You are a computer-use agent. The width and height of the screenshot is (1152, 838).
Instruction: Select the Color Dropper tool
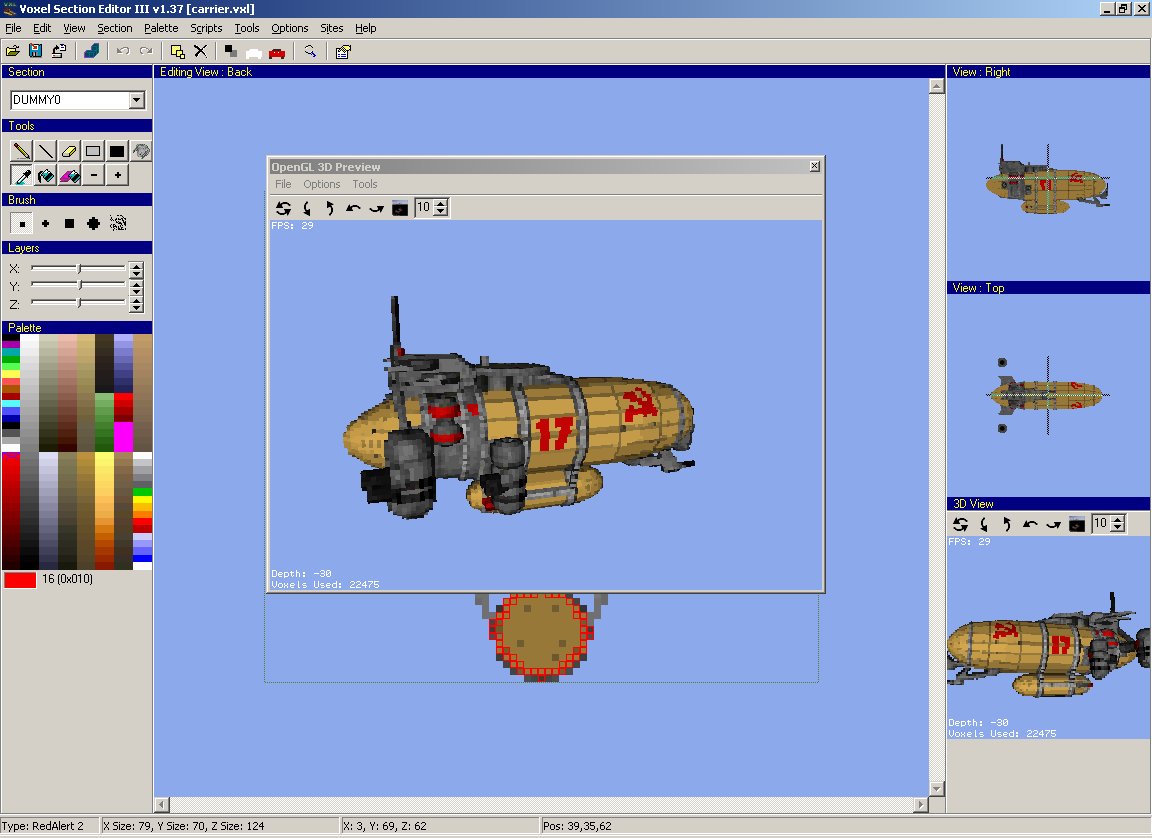tap(21, 175)
